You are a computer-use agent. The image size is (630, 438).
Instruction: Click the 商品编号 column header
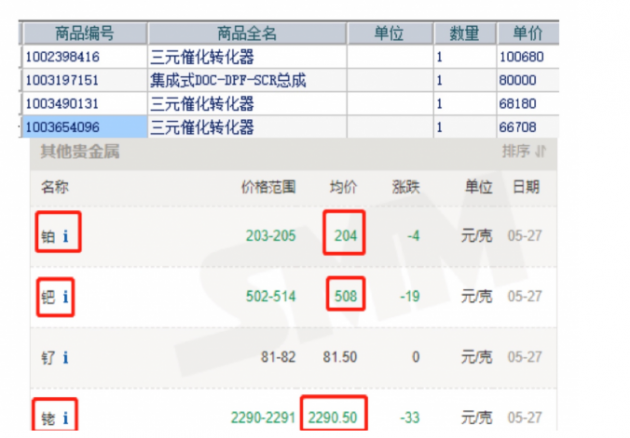point(85,33)
